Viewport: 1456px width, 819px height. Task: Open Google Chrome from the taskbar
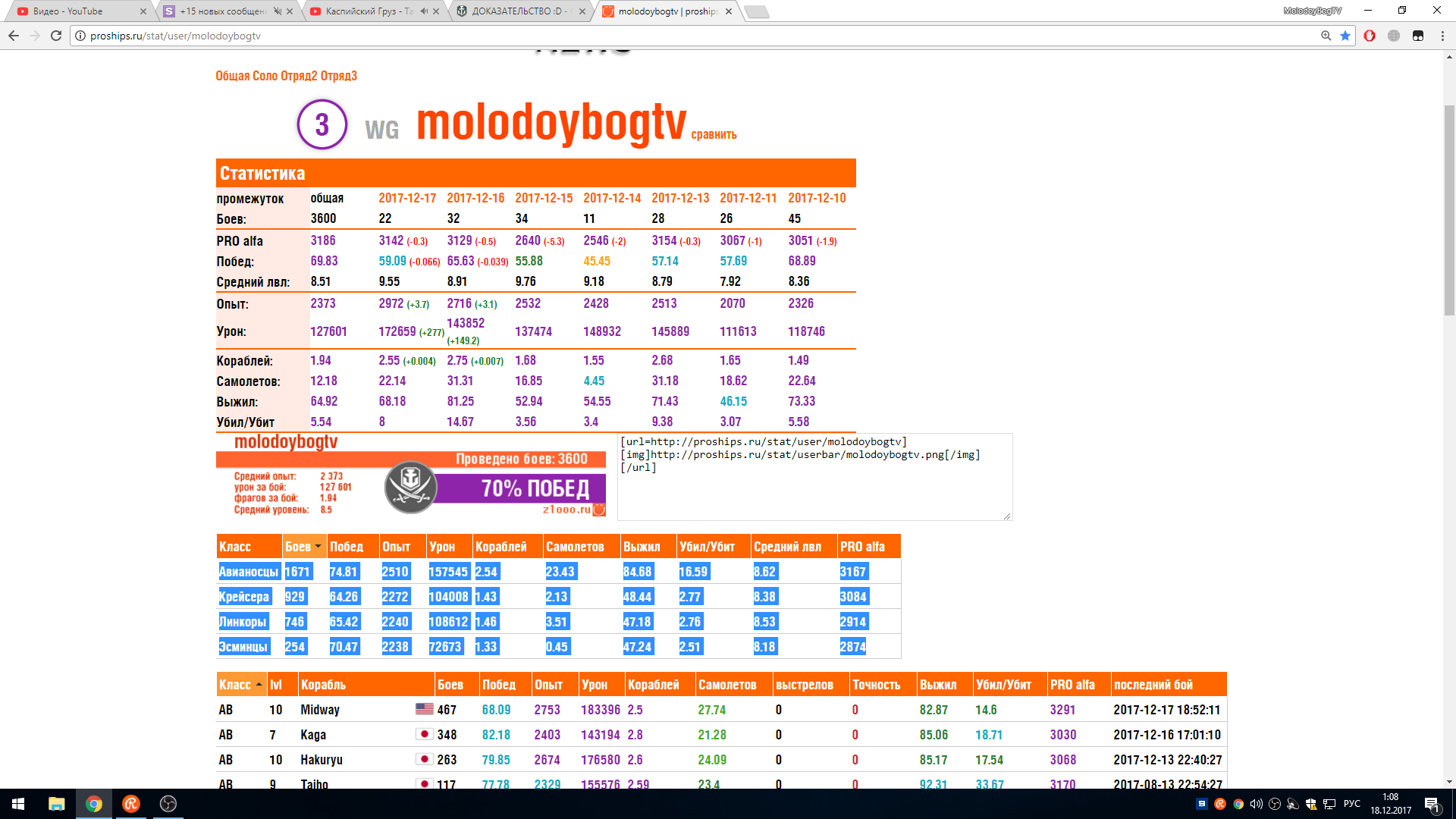pos(94,804)
